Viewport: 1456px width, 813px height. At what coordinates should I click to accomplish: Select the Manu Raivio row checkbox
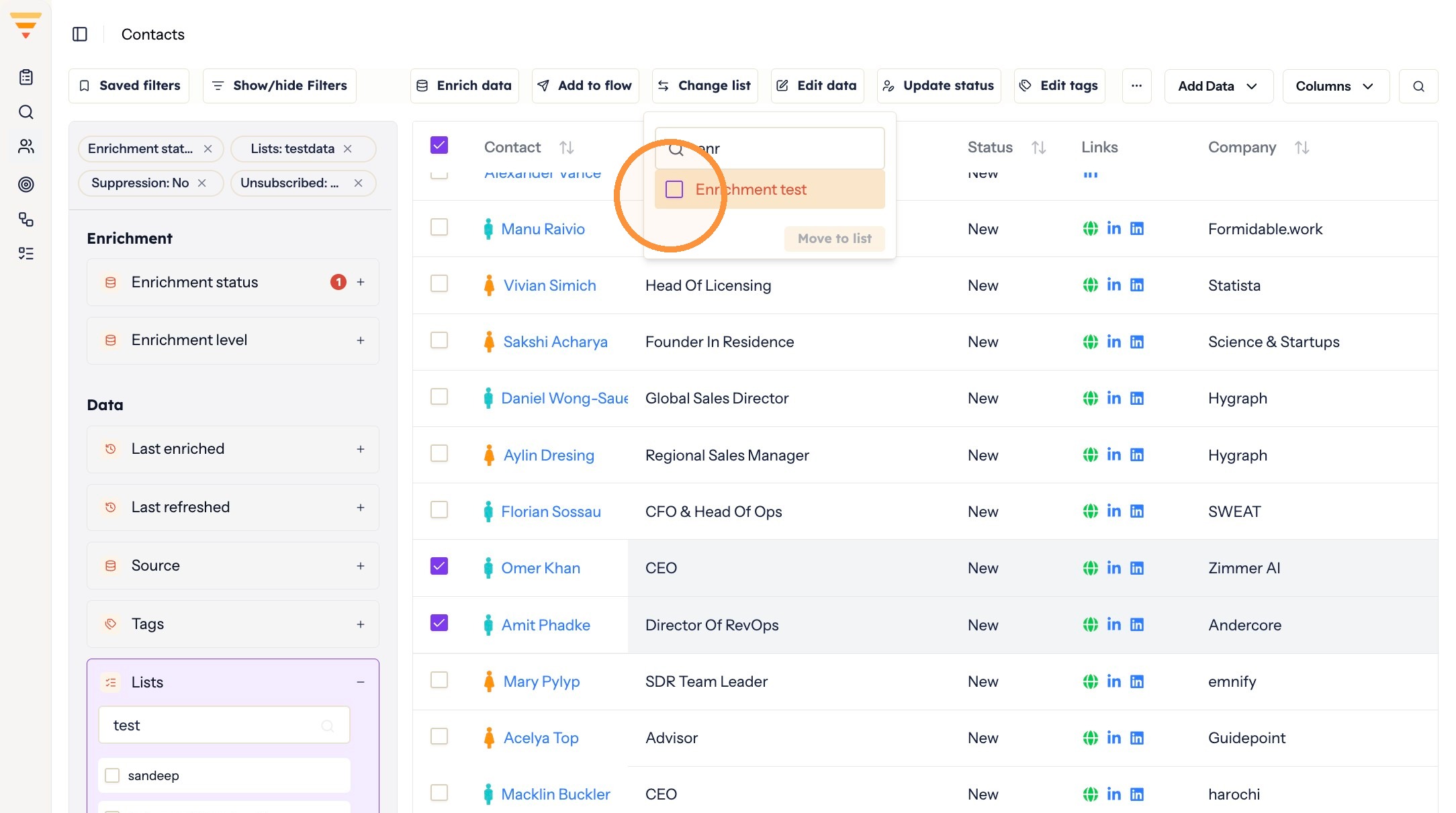439,228
